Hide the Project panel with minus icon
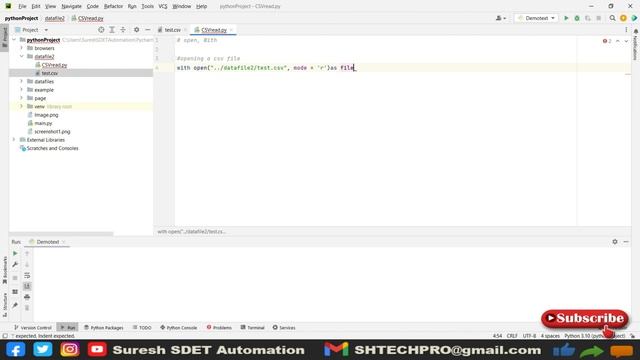The width and height of the screenshot is (640, 360). (147, 30)
